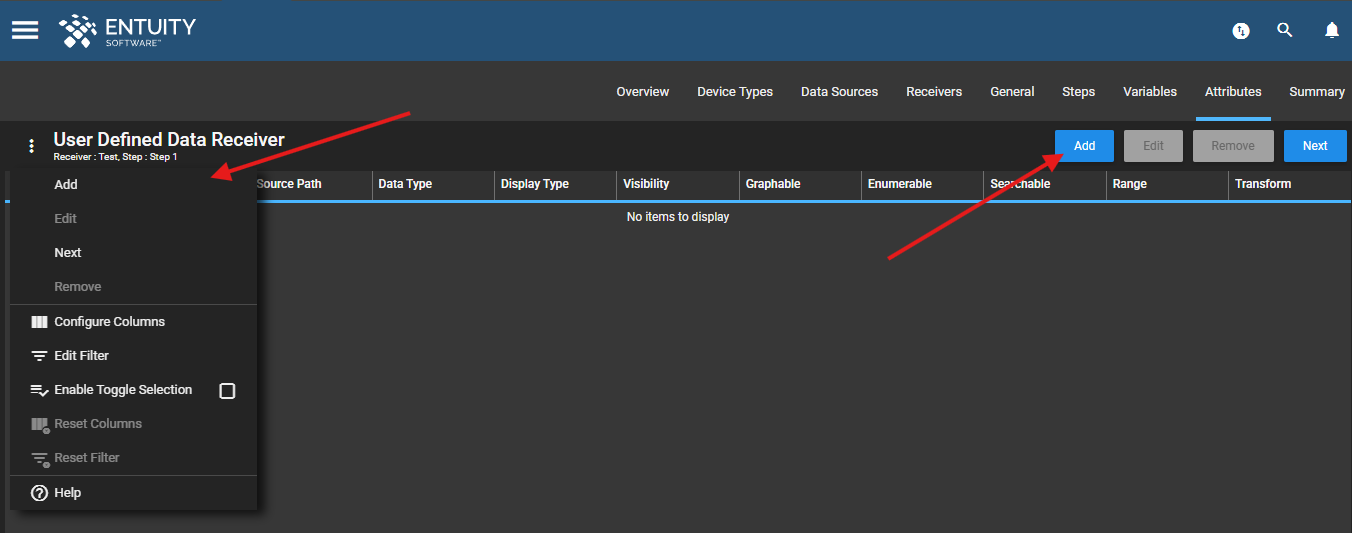Click the Entuity Software logo
Screen dimensions: 1352x533
(x=127, y=31)
